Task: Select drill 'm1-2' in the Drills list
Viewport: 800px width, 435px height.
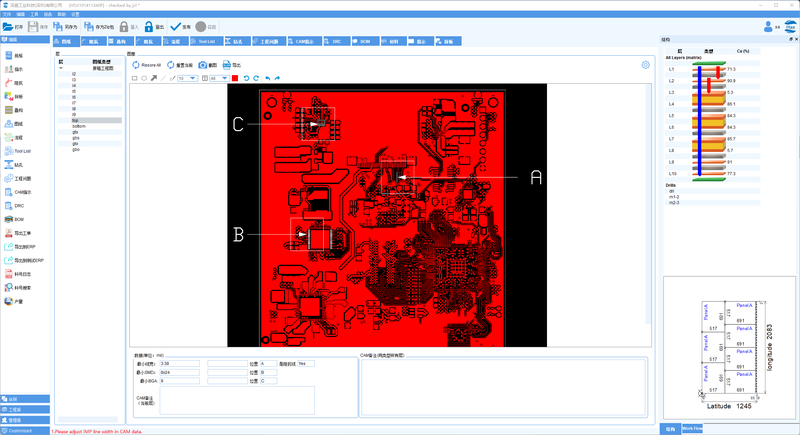Action: (674, 197)
